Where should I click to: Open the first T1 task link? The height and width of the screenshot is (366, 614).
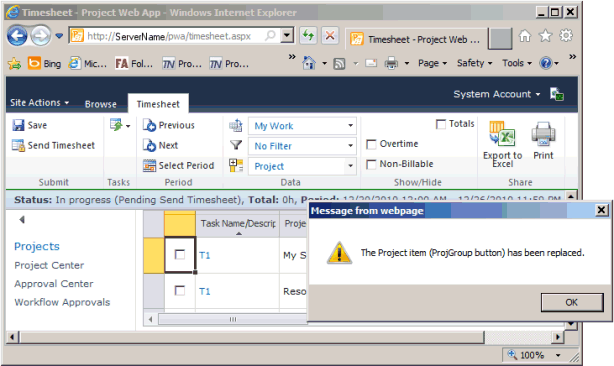click(x=205, y=255)
